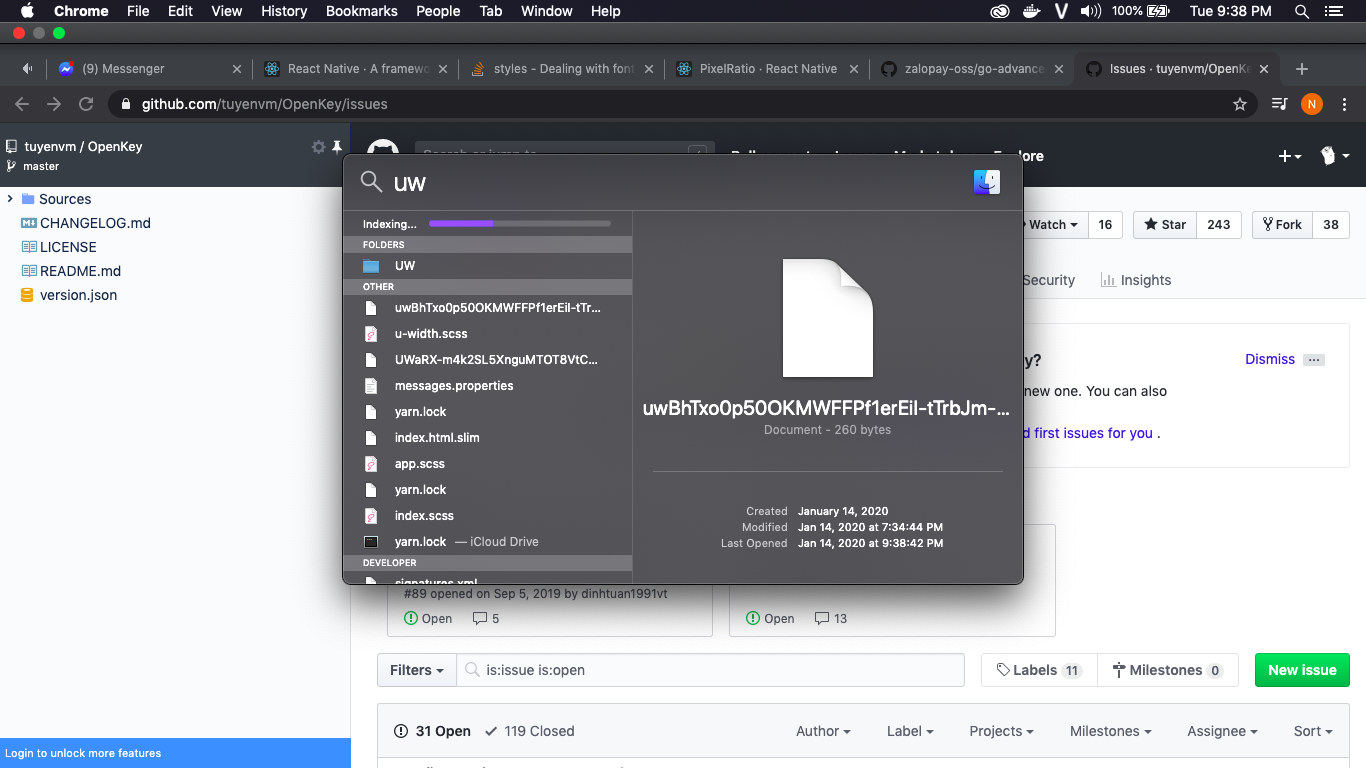Fork the repository
Image resolution: width=1366 pixels, height=768 pixels.
tap(1282, 225)
